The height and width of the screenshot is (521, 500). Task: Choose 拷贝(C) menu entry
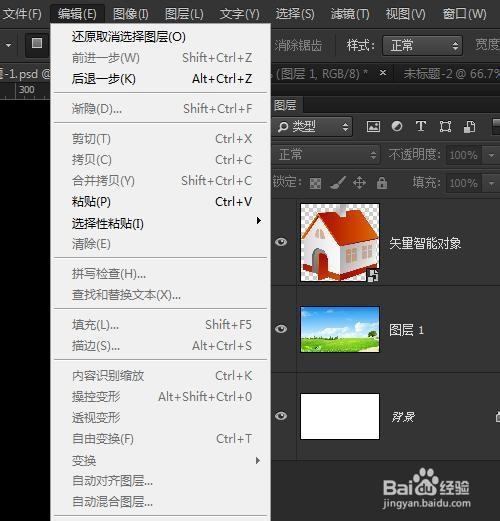[x=161, y=160]
